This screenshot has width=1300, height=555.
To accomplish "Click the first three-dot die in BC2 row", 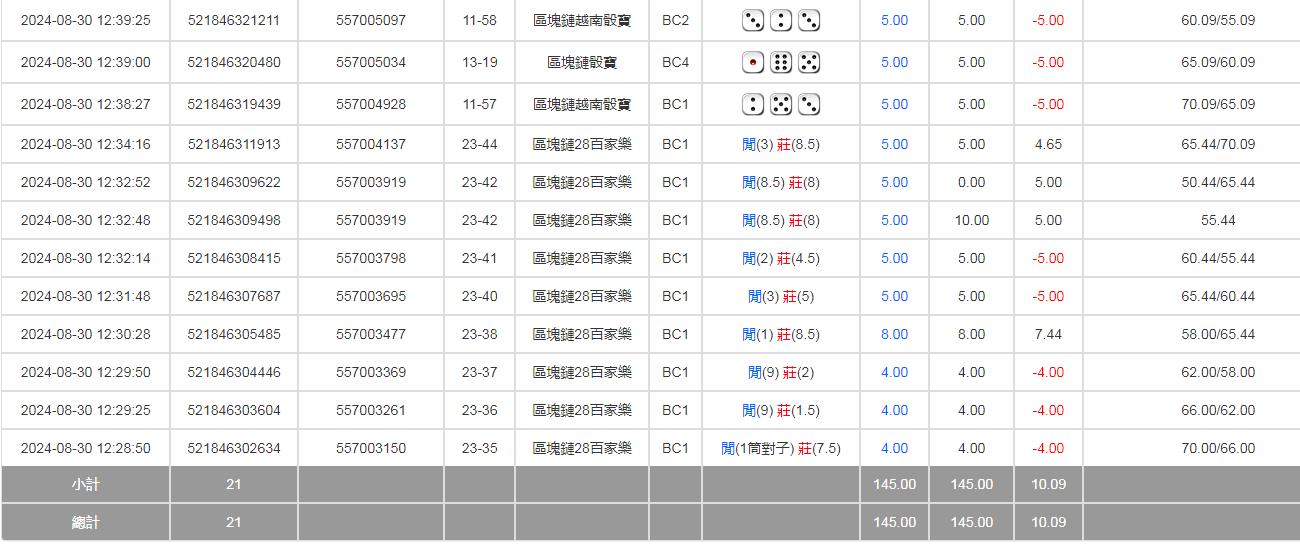I will coord(753,20).
